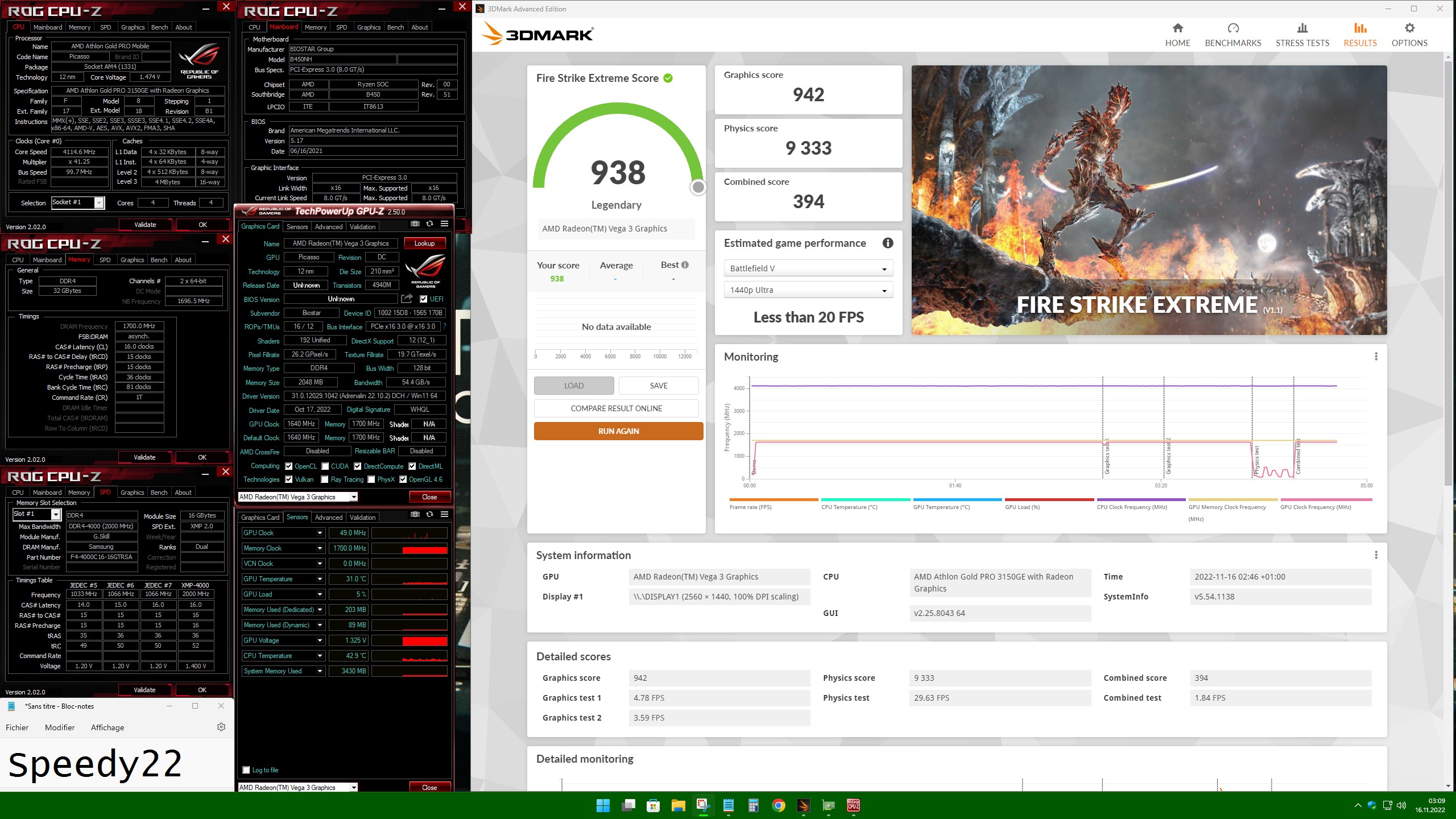Click green validation check beside Fire Strike score
This screenshot has width=1456, height=819.
click(x=668, y=78)
